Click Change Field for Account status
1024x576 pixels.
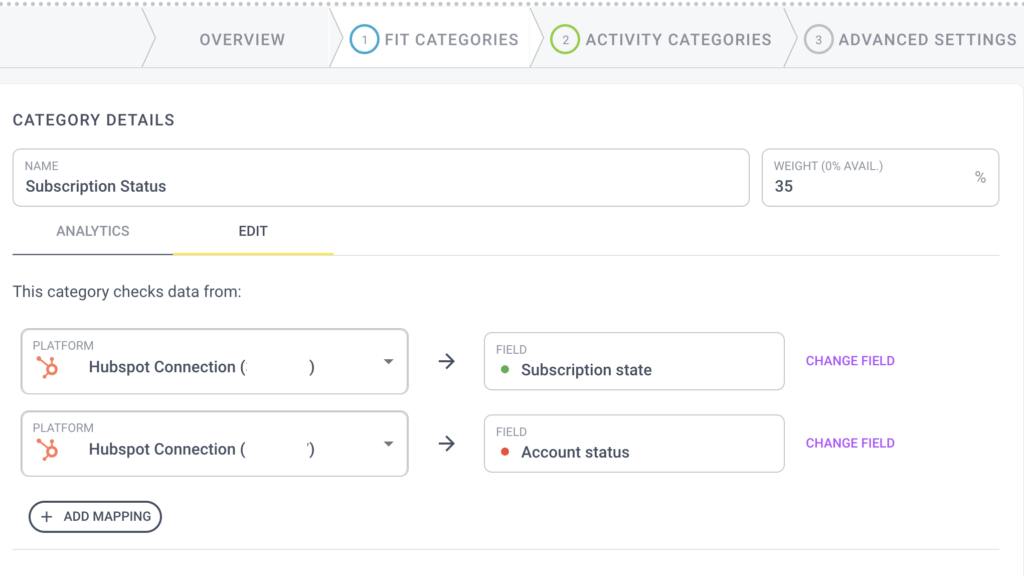tap(850, 443)
